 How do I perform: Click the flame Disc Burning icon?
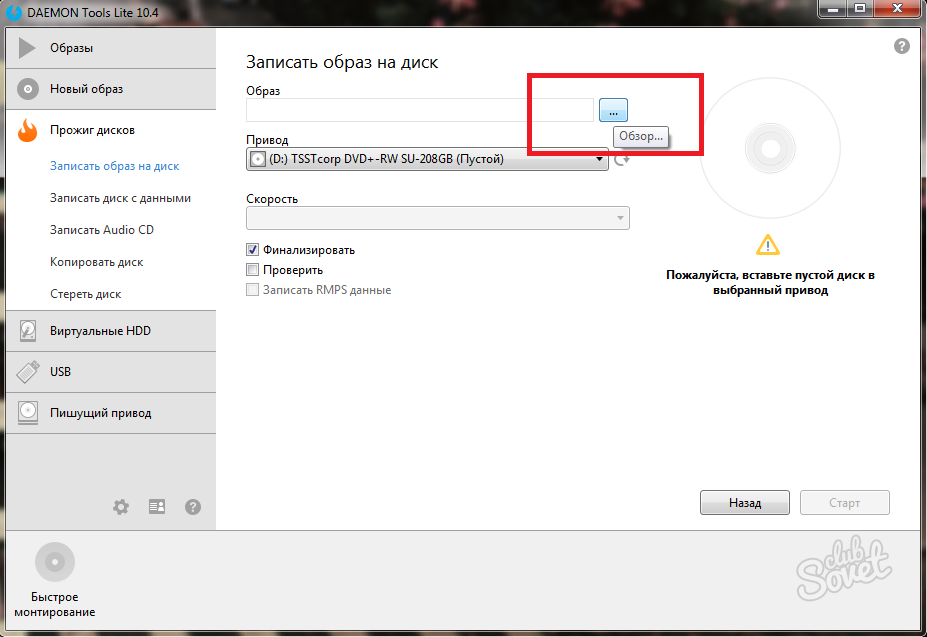point(28,130)
